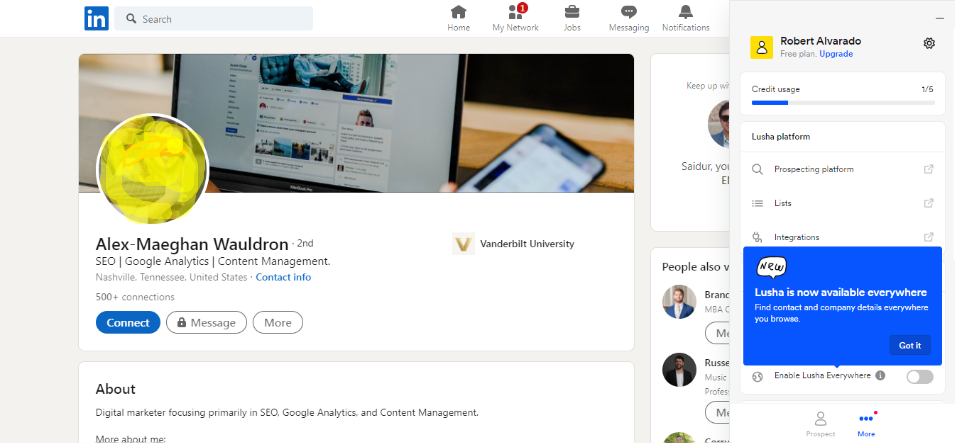Toggle the Enable Lusha Everywhere switch
The image size is (955, 443).
tap(920, 377)
